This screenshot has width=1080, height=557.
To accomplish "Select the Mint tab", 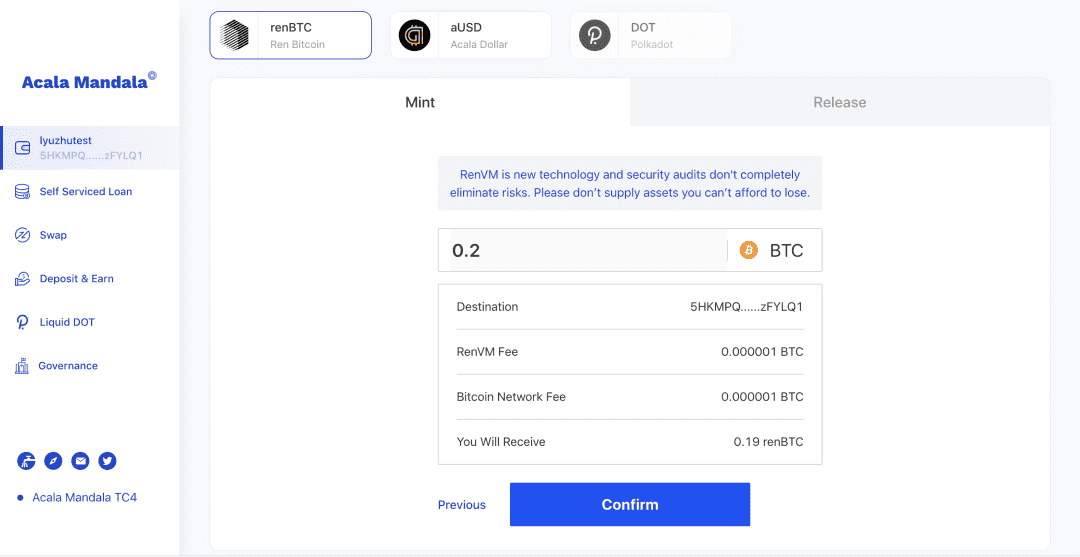I will 420,103.
